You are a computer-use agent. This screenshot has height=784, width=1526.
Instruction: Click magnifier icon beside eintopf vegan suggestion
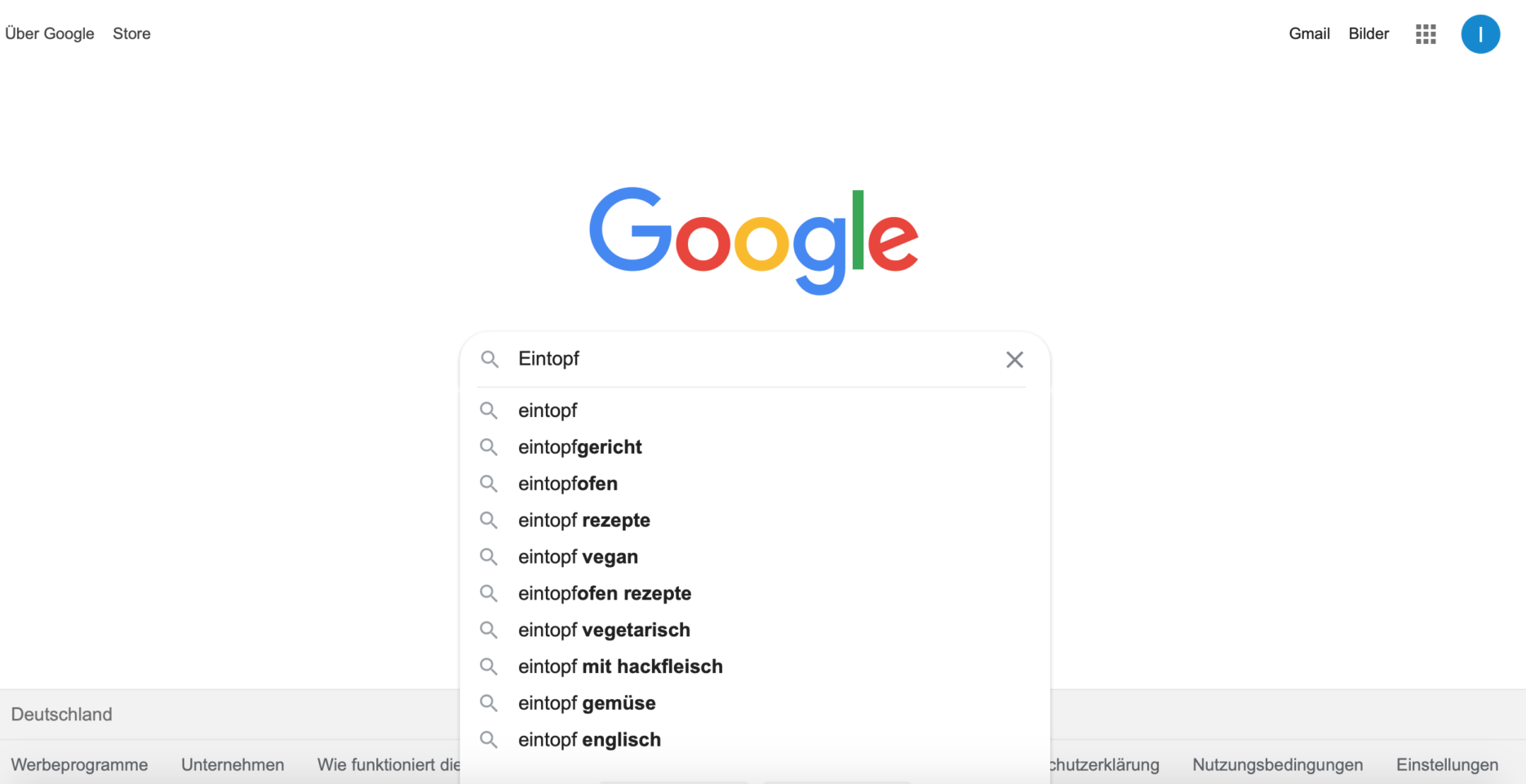pos(489,557)
